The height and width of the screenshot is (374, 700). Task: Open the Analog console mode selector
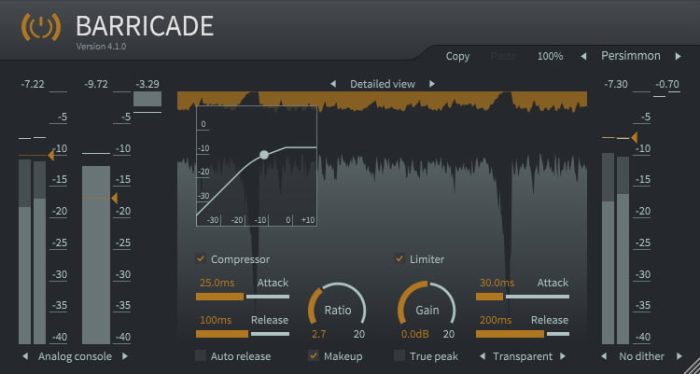point(75,356)
